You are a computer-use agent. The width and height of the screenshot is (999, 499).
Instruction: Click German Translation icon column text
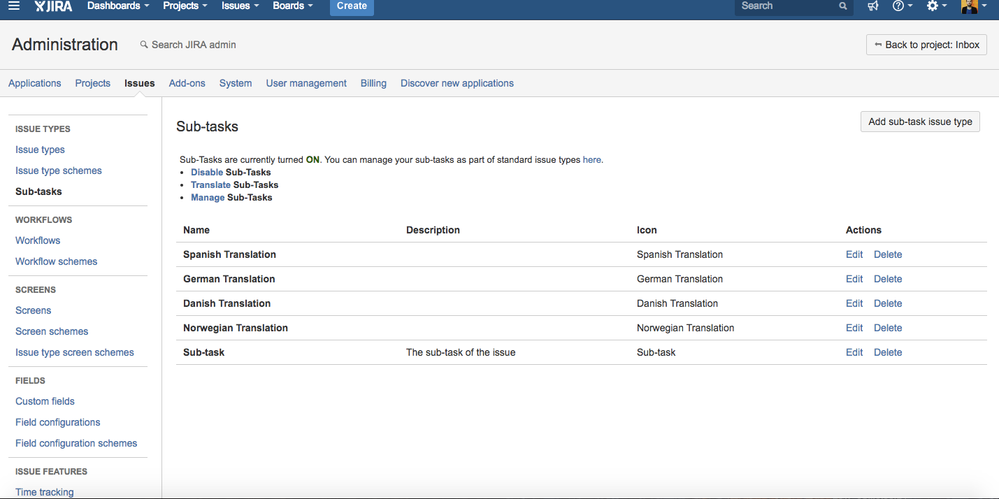[x=680, y=279]
